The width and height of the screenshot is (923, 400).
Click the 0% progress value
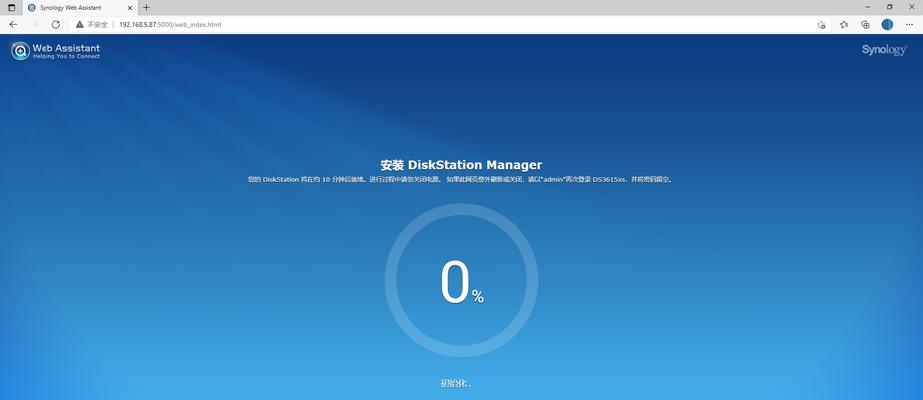tap(462, 283)
